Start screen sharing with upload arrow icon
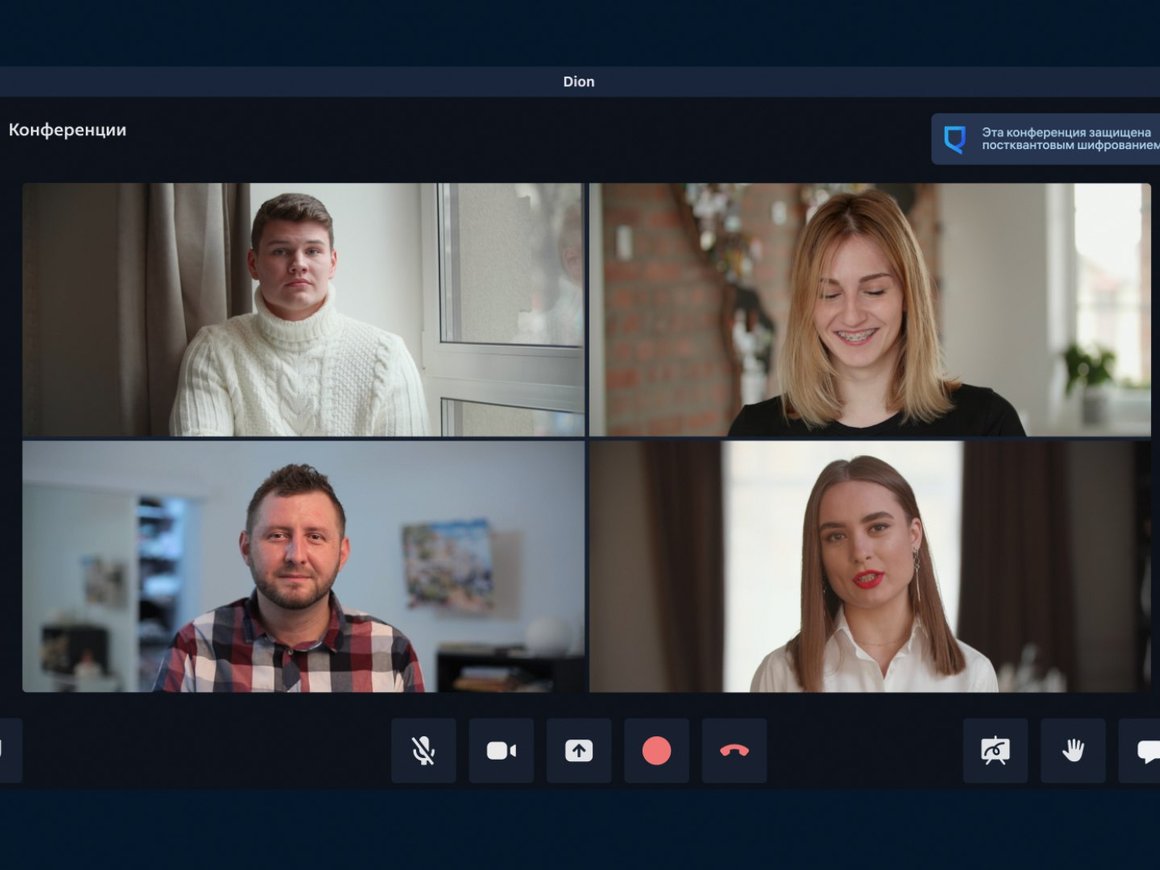The height and width of the screenshot is (870, 1160). [x=579, y=751]
